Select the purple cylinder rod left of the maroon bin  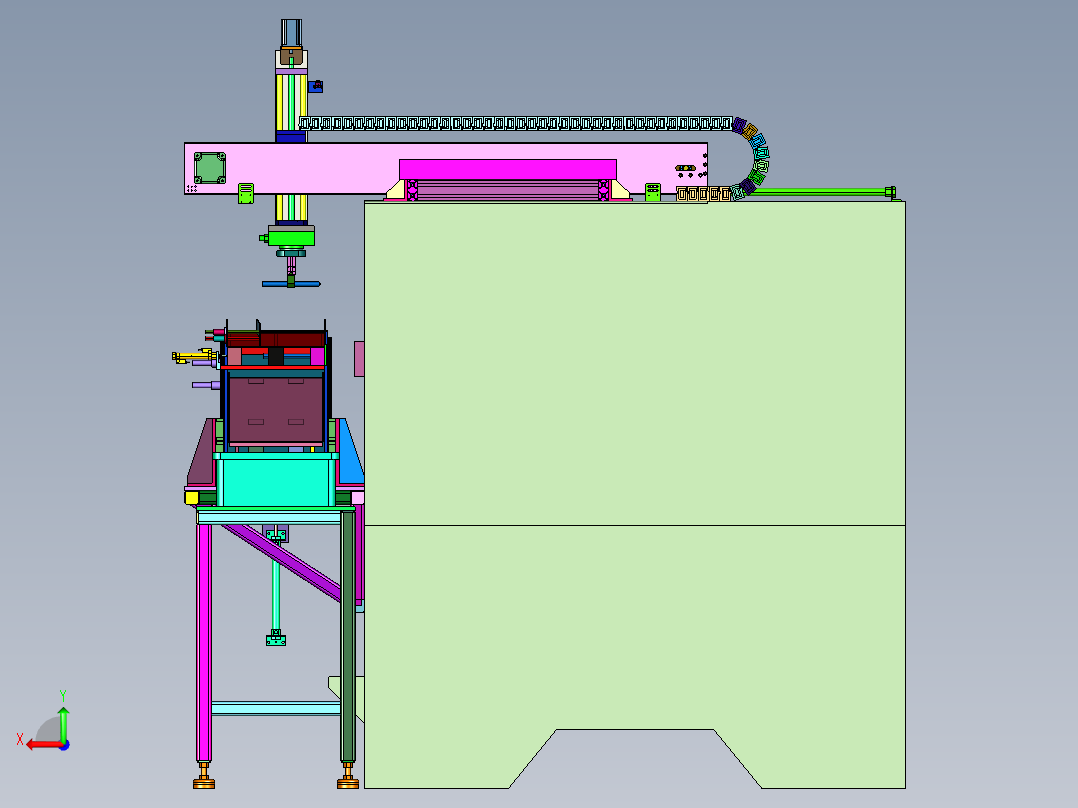[x=206, y=385]
